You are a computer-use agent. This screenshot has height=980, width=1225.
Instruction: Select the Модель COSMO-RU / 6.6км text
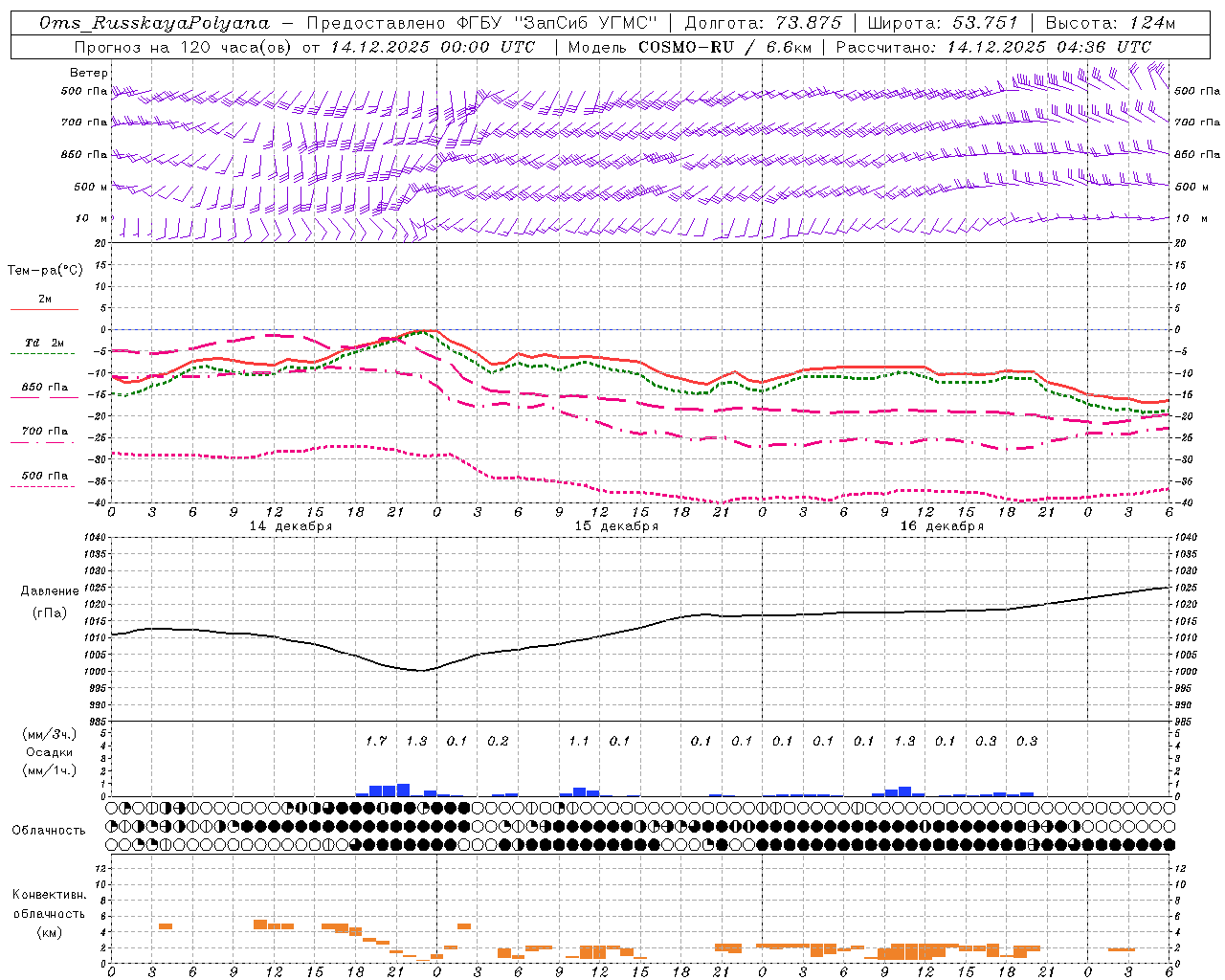click(x=689, y=47)
